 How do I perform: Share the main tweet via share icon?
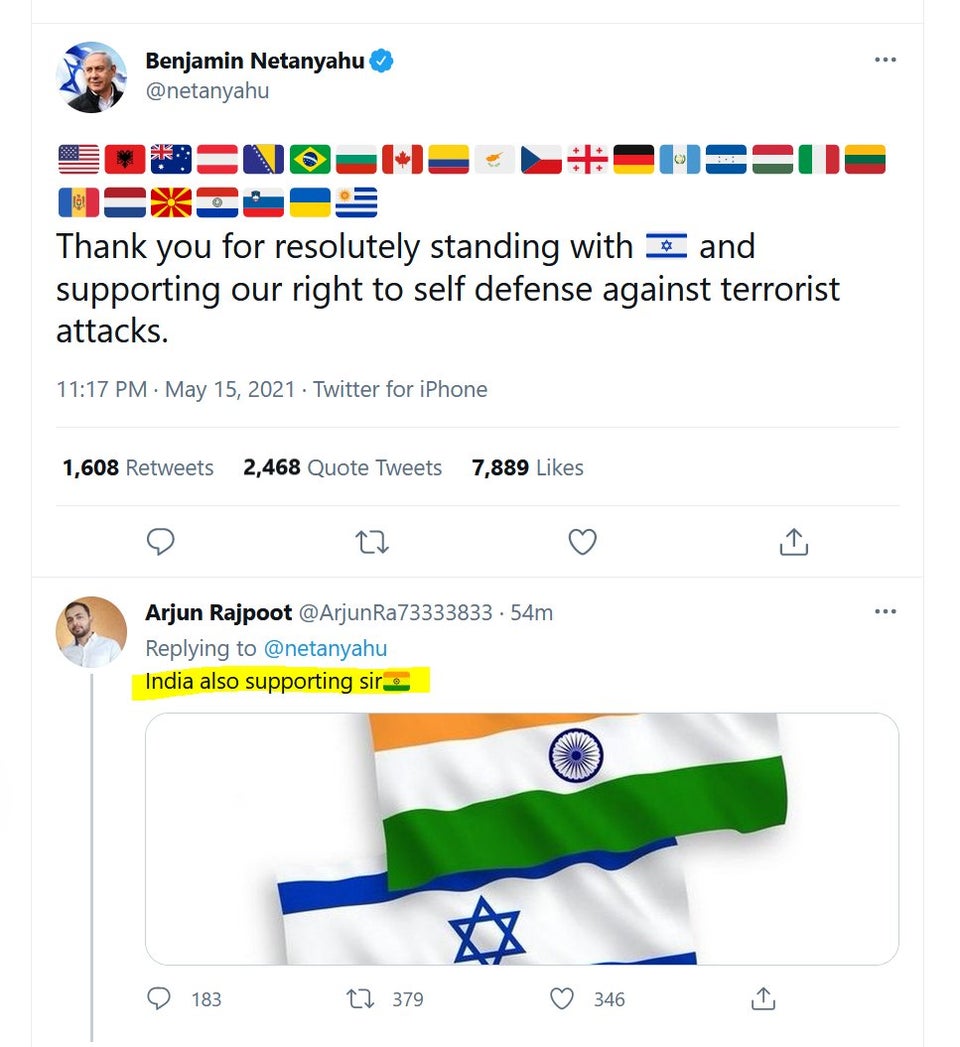point(793,542)
